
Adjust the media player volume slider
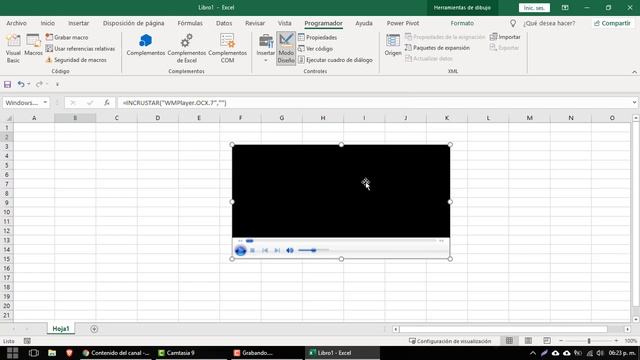313,250
